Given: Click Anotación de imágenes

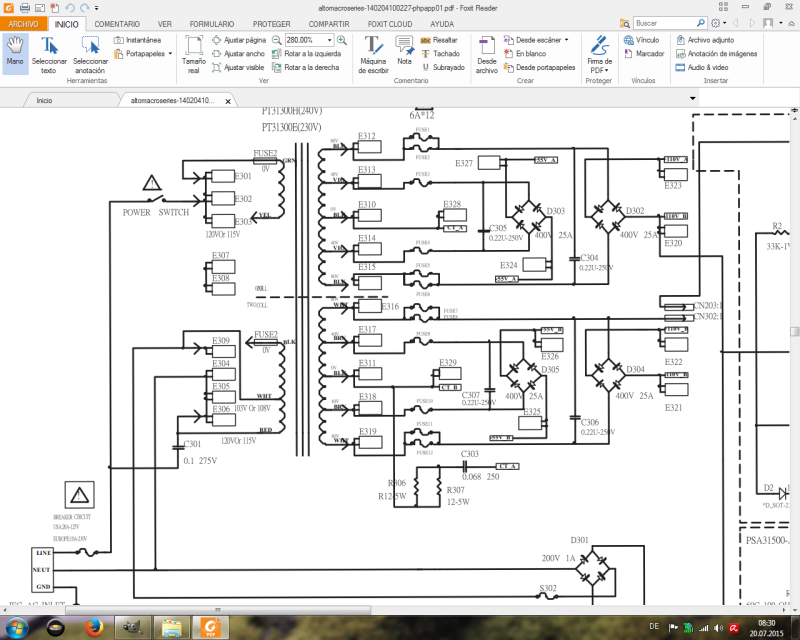Looking at the screenshot, I should point(716,54).
